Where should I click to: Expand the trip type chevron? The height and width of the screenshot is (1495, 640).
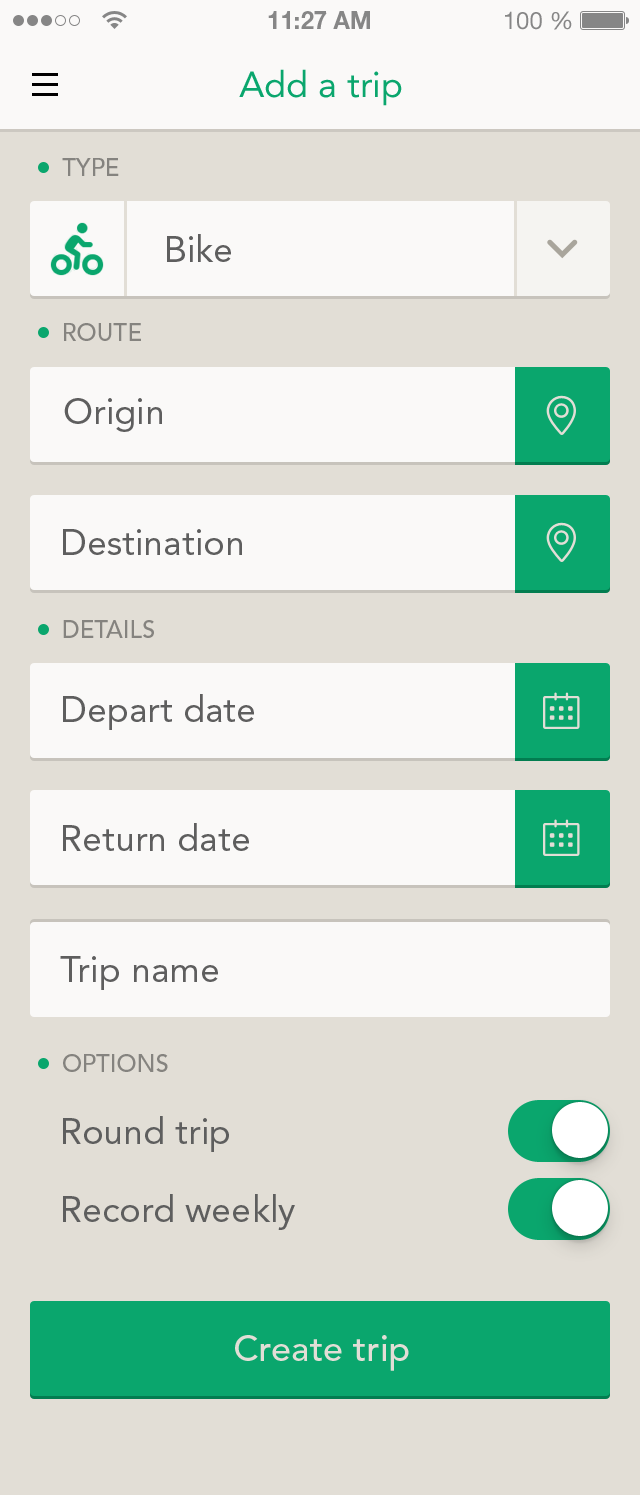(563, 249)
